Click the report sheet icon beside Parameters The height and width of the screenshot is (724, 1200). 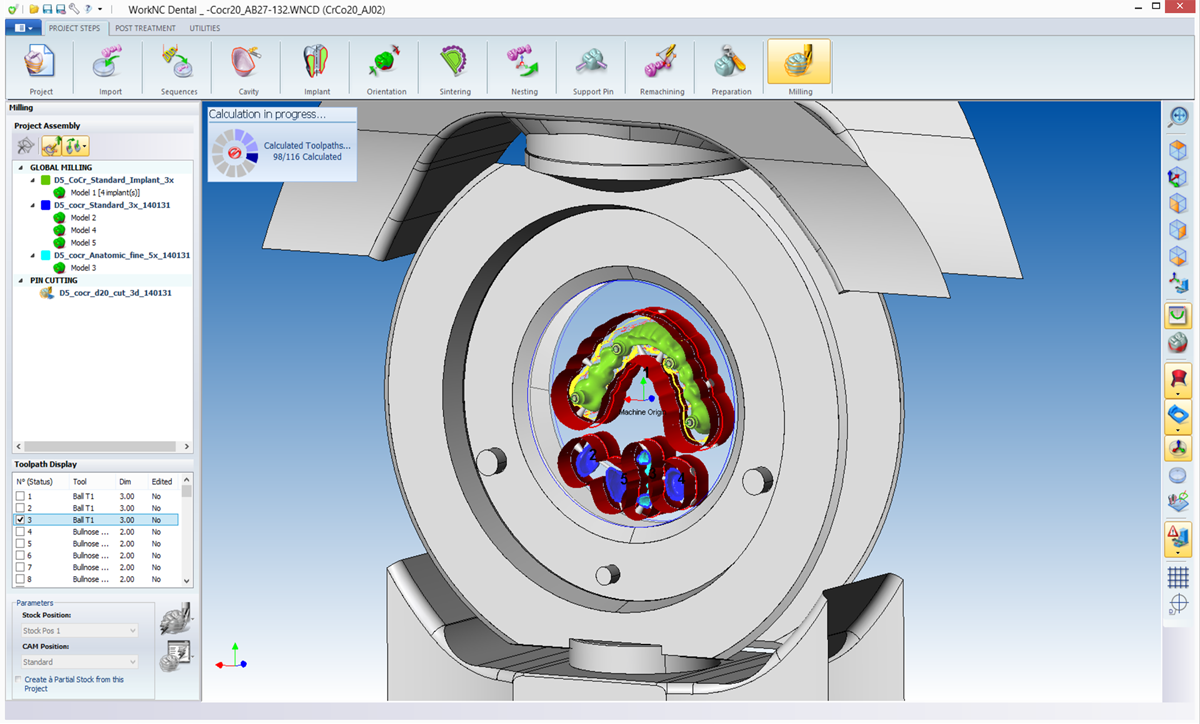click(x=175, y=656)
